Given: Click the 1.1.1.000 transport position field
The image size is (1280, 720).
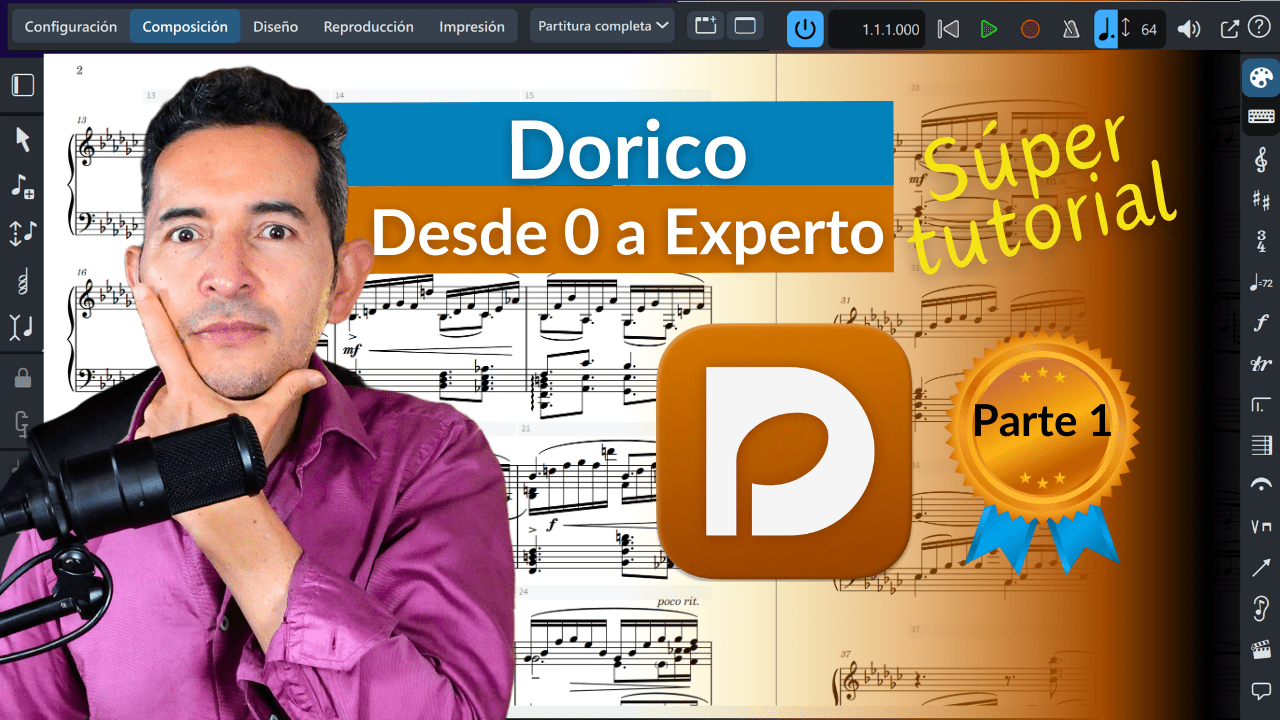Looking at the screenshot, I should point(876,29).
